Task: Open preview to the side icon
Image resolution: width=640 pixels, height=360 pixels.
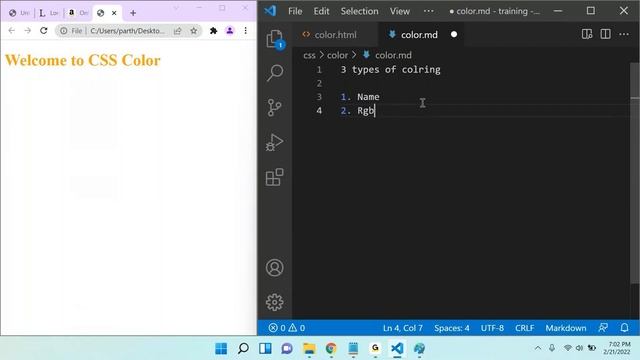Action: 587,34
